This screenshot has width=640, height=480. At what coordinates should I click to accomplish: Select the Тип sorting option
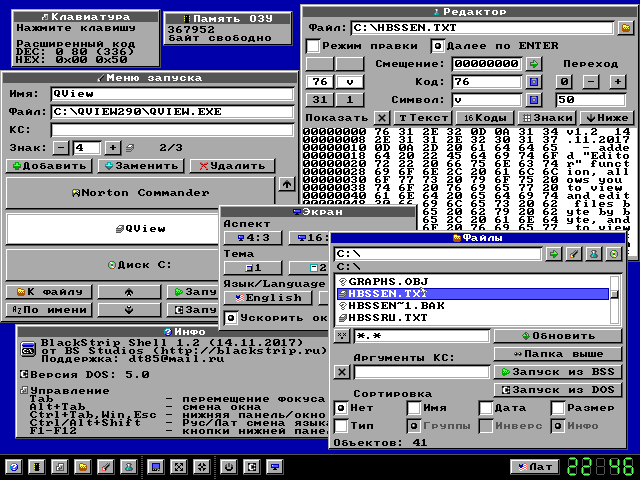click(341, 426)
